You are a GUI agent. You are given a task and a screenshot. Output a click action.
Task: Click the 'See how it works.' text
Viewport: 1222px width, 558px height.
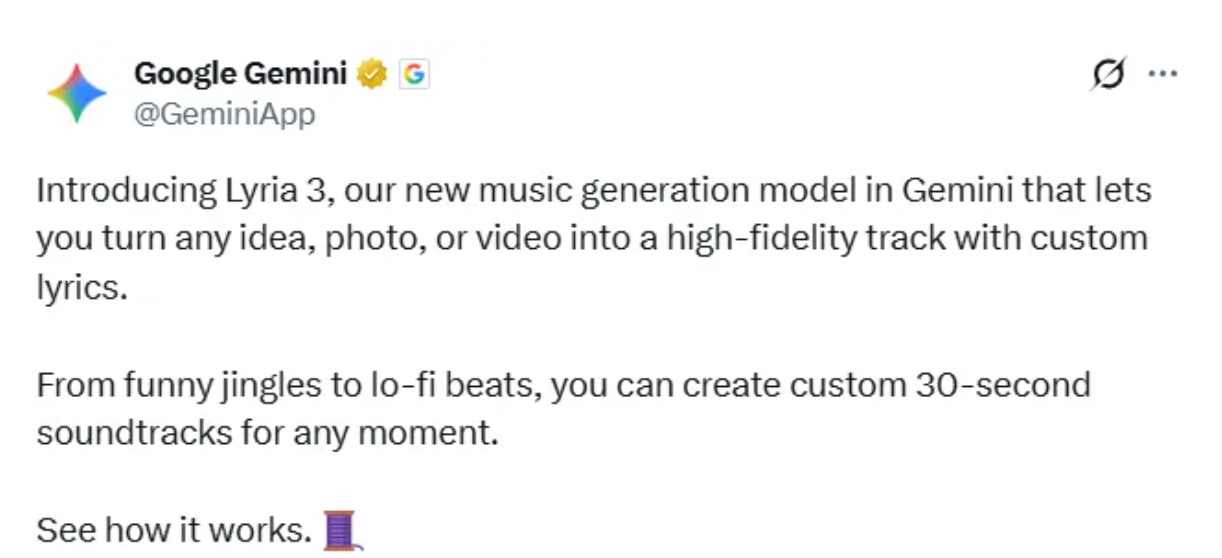point(174,530)
